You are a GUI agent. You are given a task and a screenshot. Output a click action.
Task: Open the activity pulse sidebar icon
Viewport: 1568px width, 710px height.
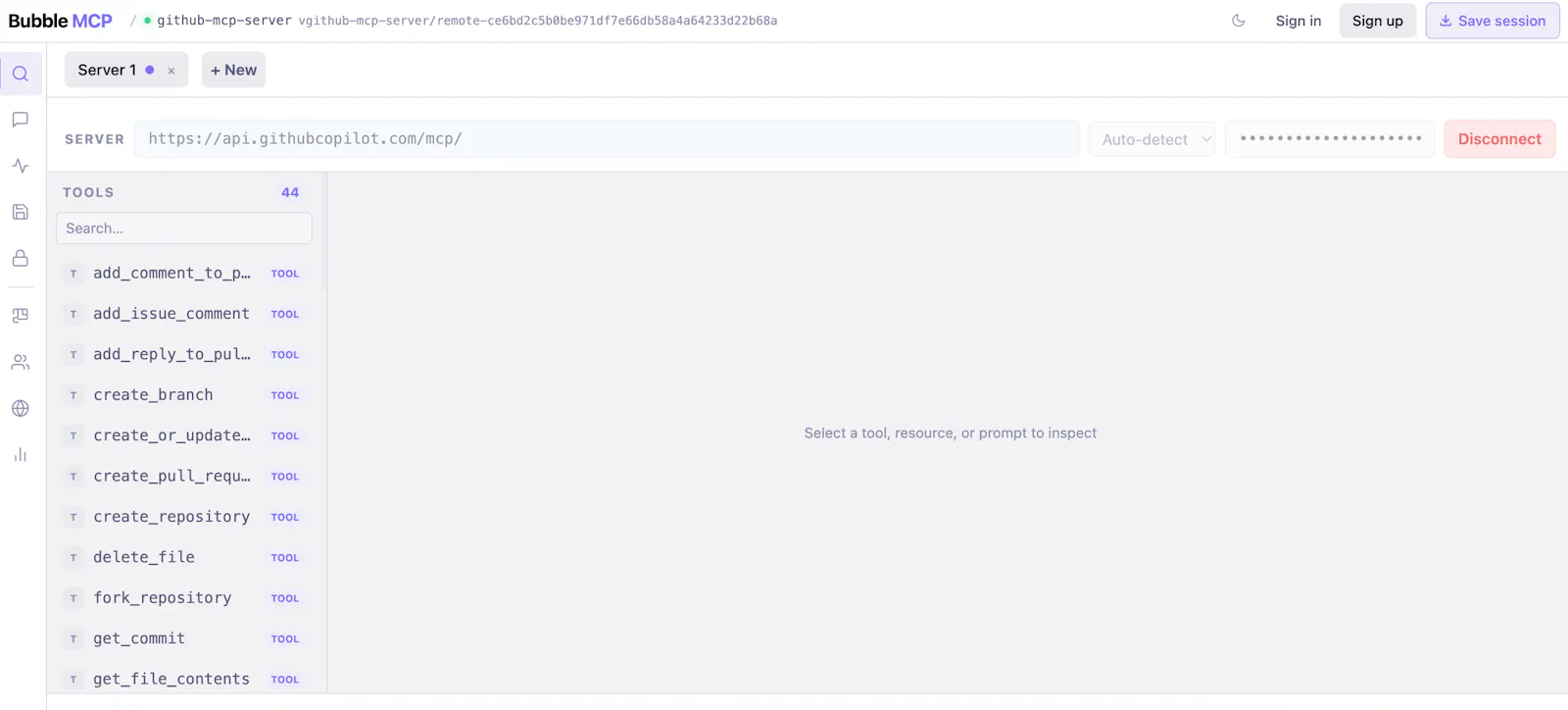(21, 166)
